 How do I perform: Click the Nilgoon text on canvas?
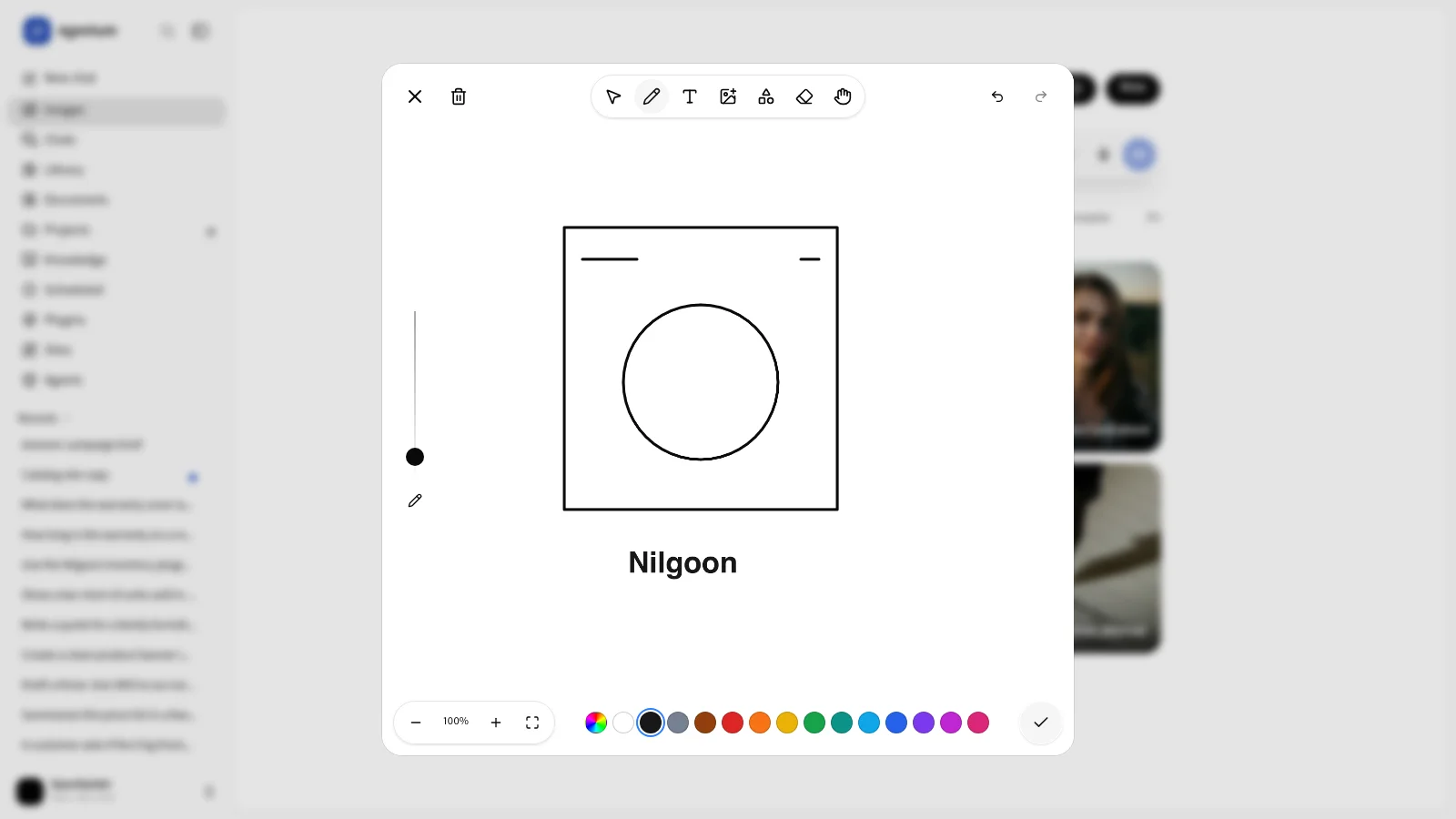pos(682,563)
